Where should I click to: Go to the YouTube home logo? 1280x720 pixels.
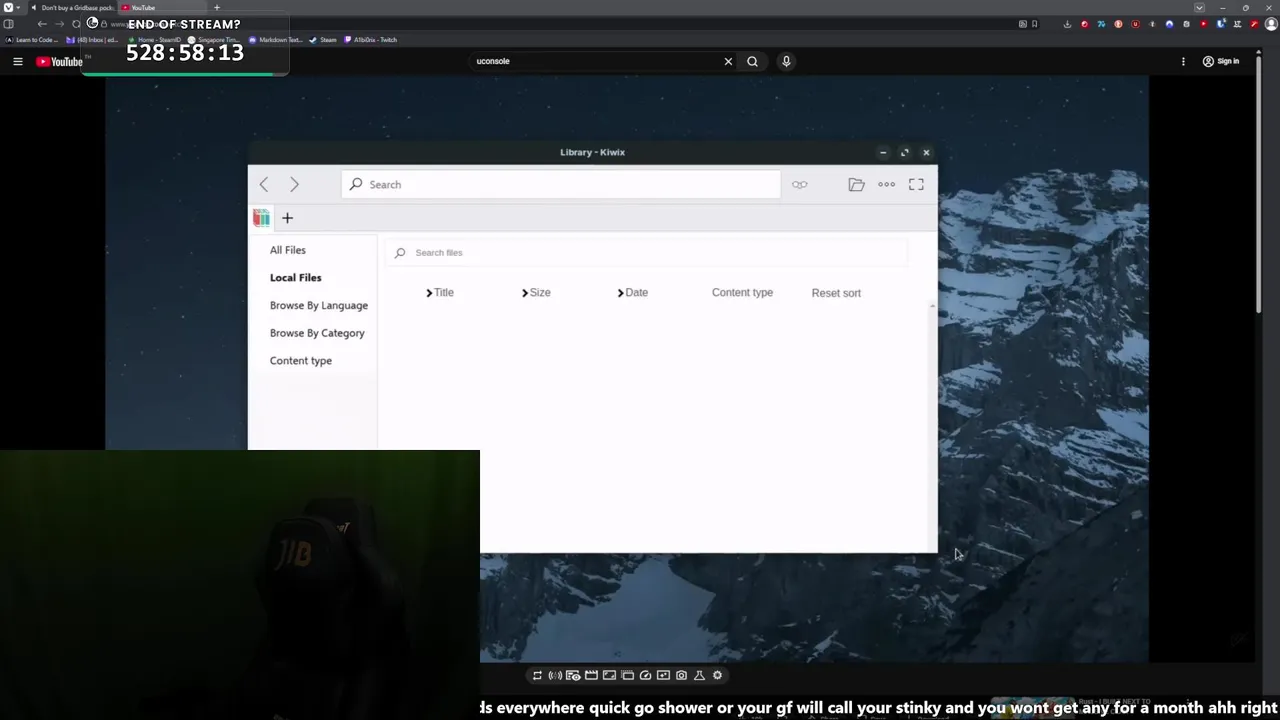[60, 62]
